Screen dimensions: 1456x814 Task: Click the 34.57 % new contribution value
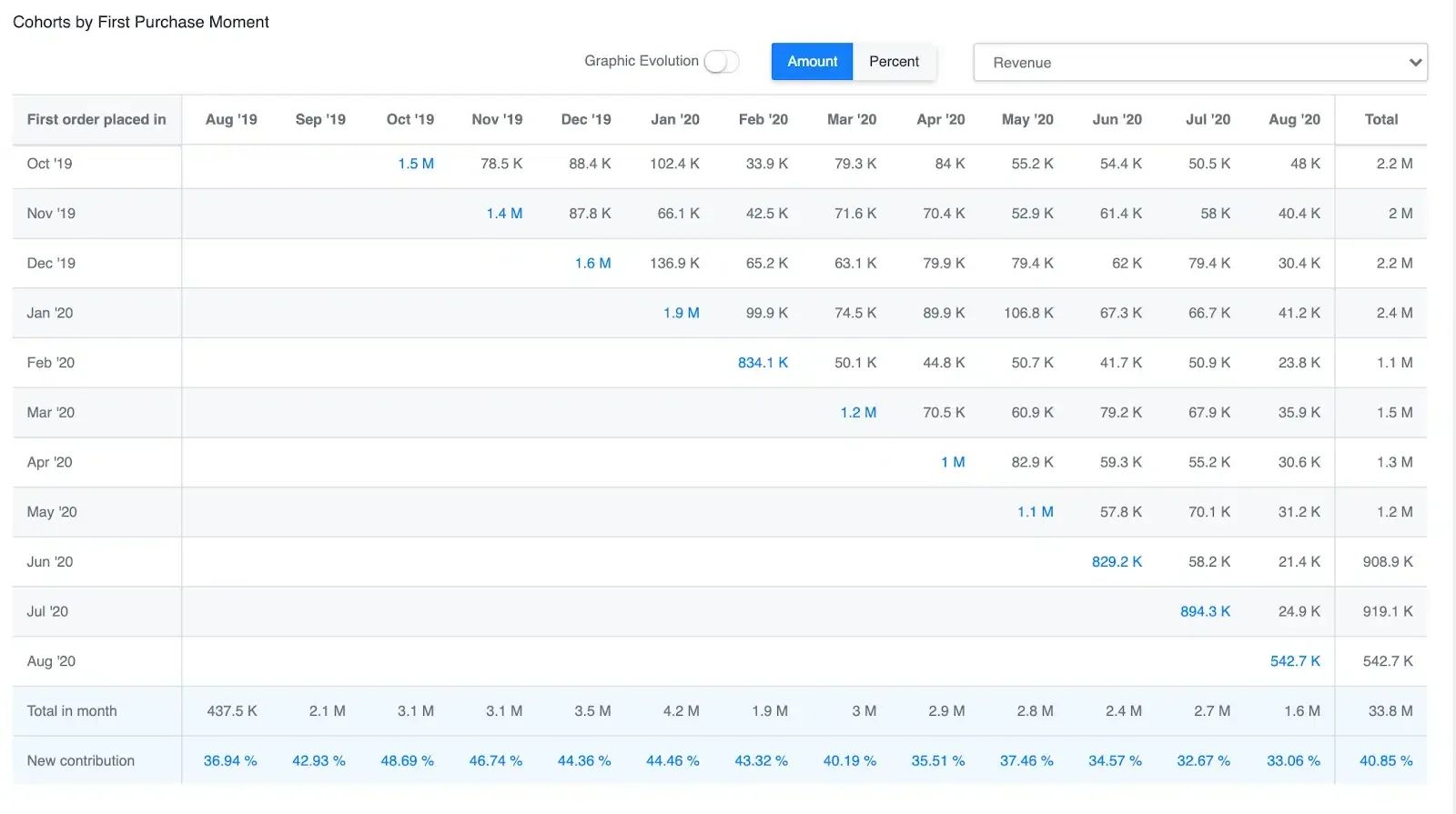[1115, 761]
